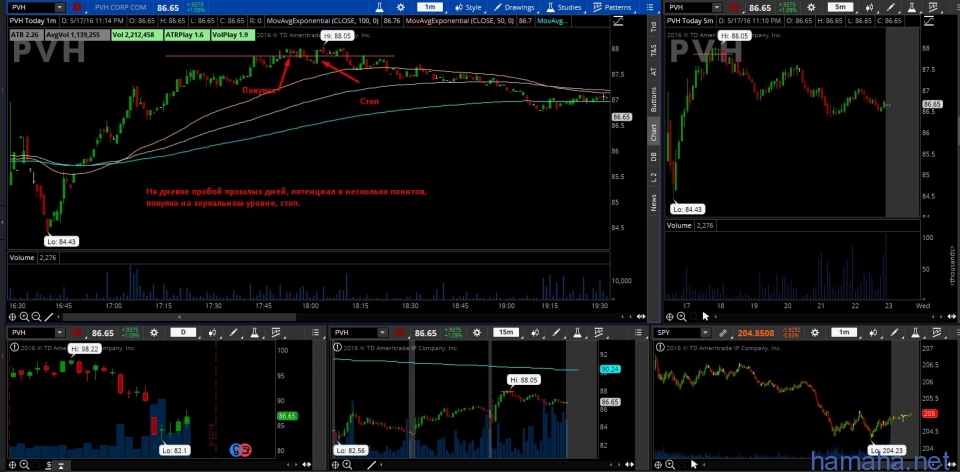The image size is (960, 472).
Task: Open the Patterns menu
Action: point(612,7)
